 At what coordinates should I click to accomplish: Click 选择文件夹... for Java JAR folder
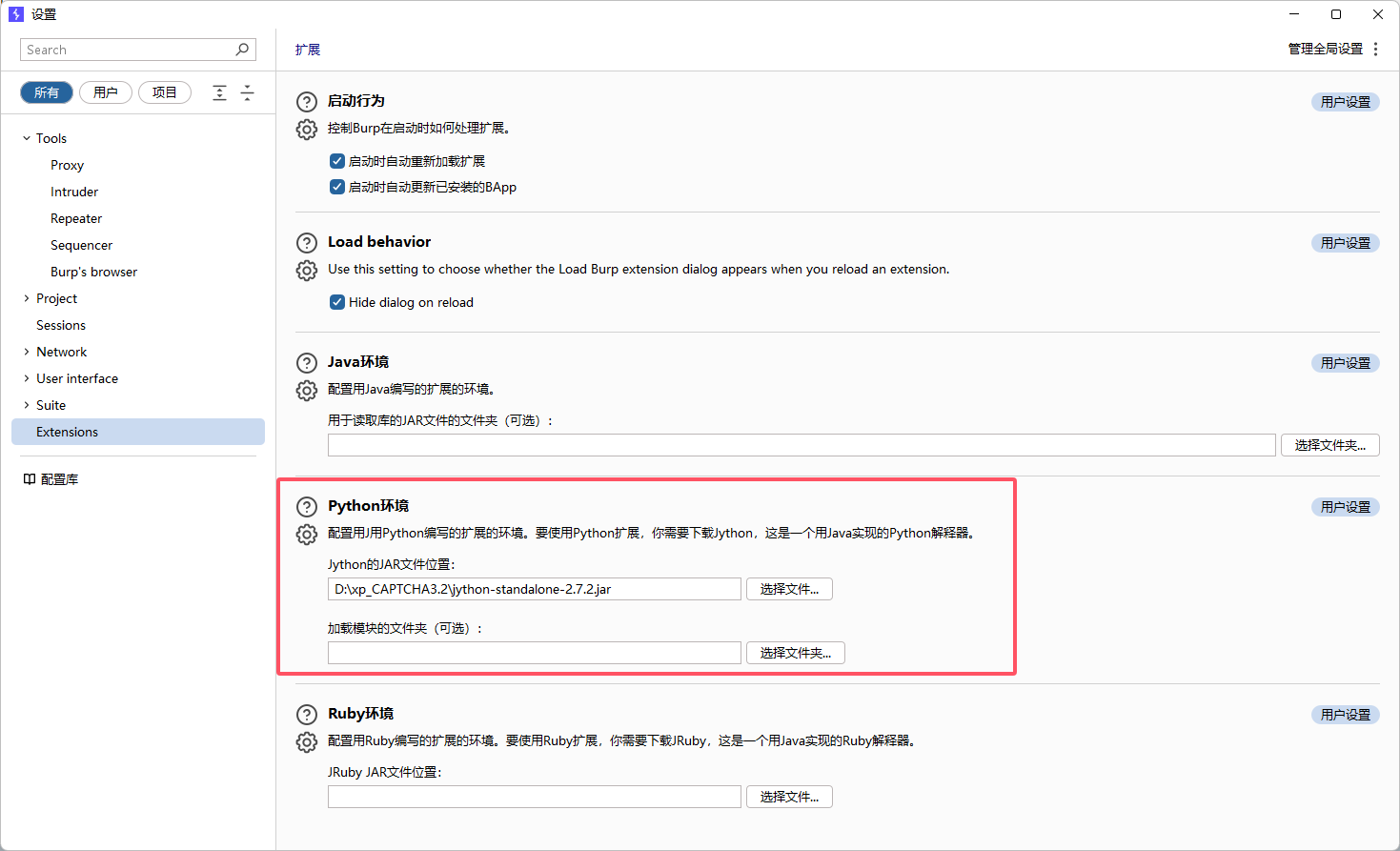tap(1329, 445)
